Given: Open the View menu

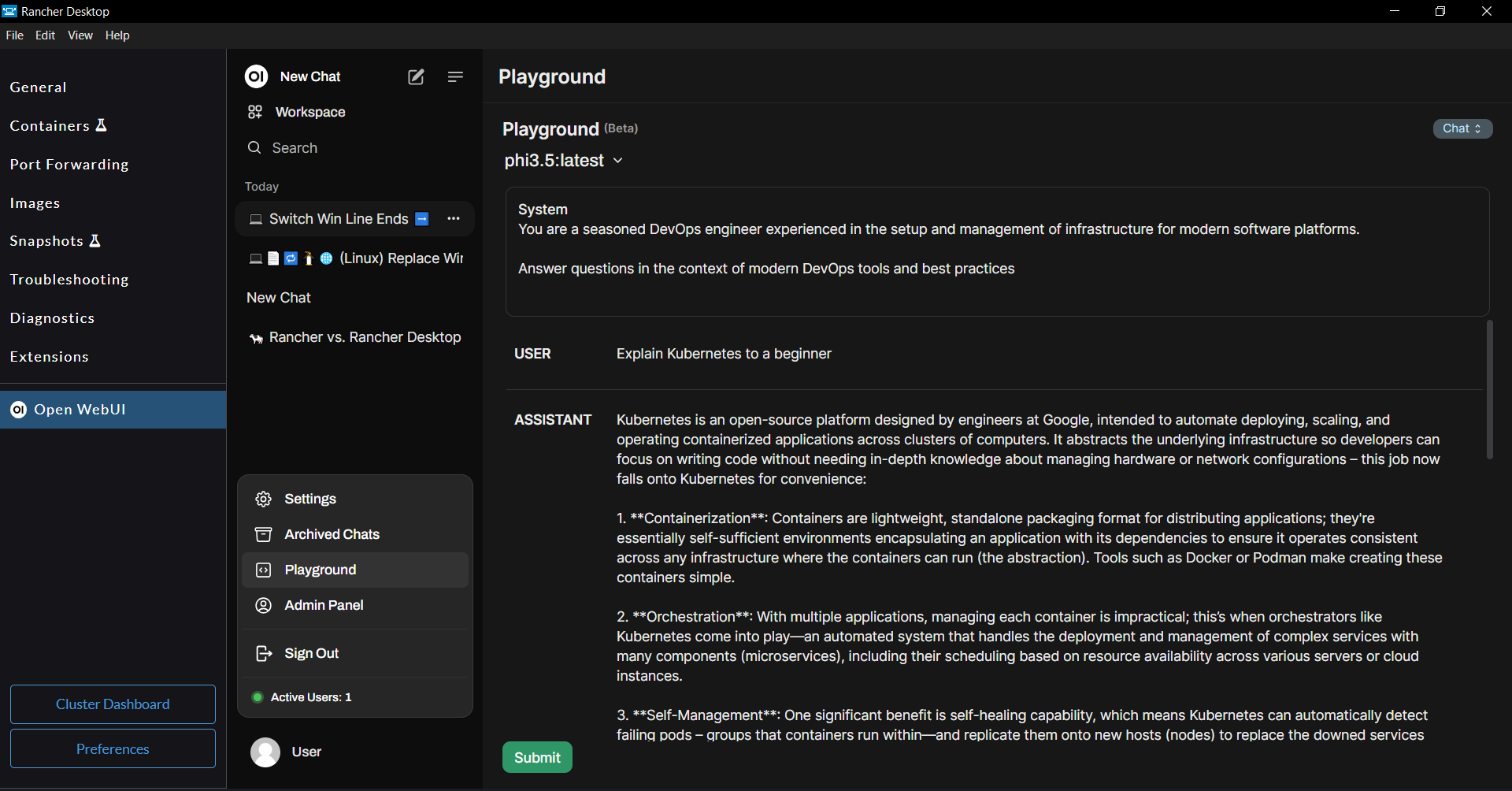Looking at the screenshot, I should [x=80, y=35].
